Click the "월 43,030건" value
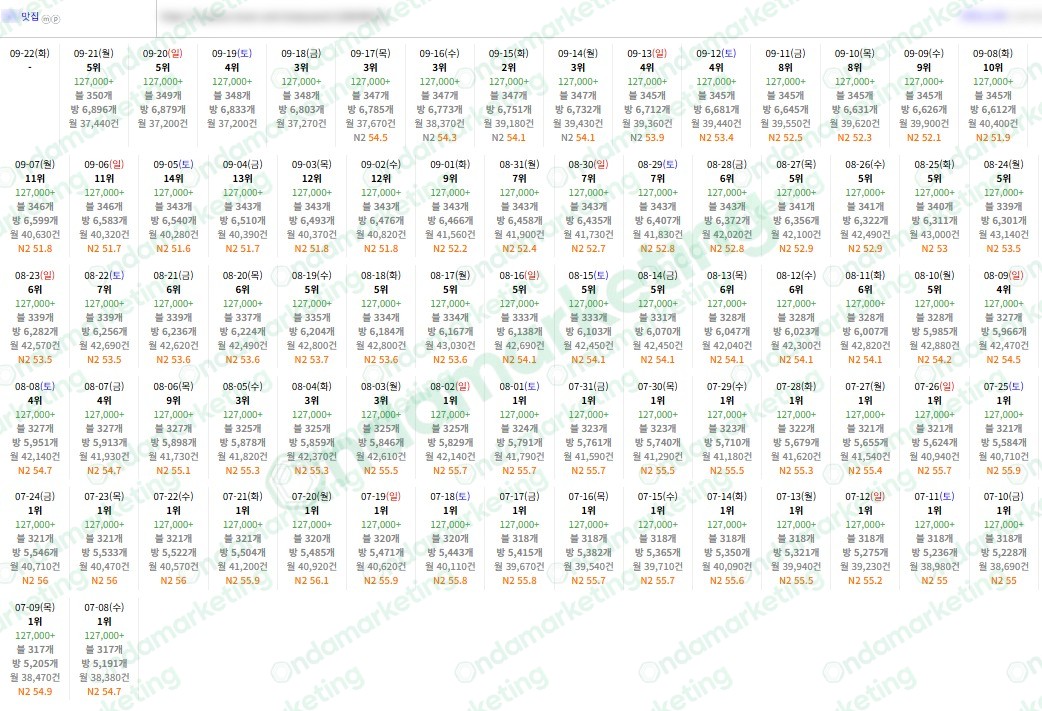Viewport: 1042px width, 711px height. pyautogui.click(x=450, y=346)
